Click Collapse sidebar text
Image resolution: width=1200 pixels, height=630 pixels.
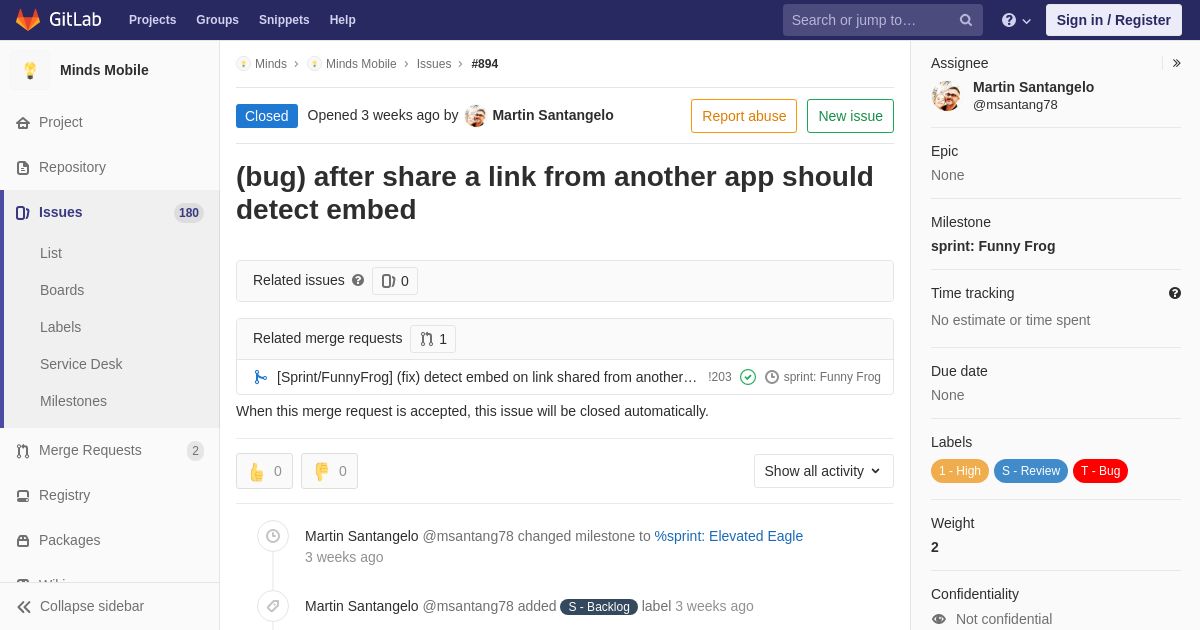point(92,606)
